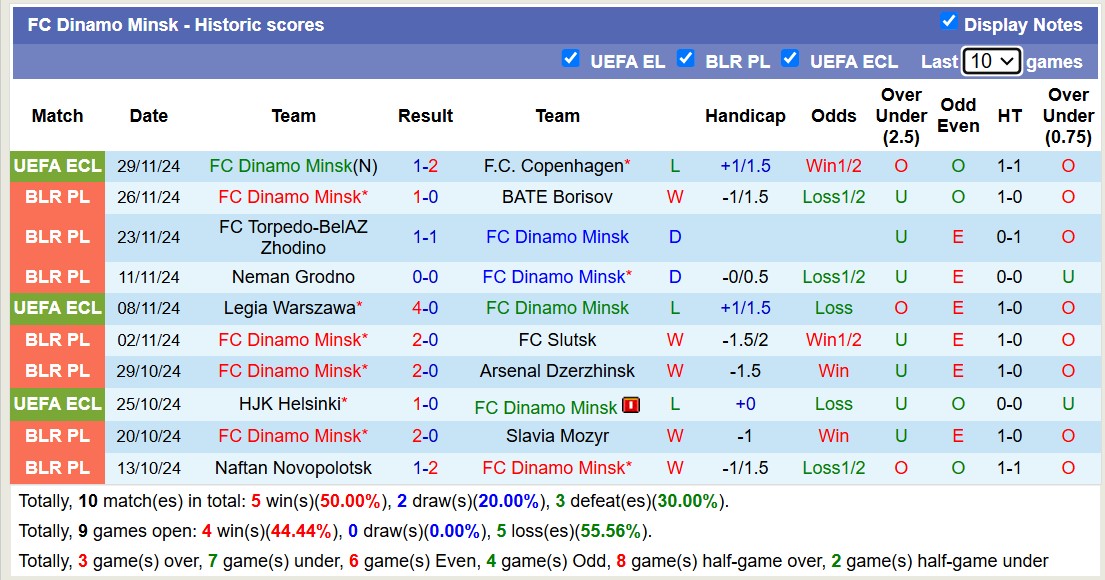Click the BLR PL tag for 26/11/24 match

(57, 197)
